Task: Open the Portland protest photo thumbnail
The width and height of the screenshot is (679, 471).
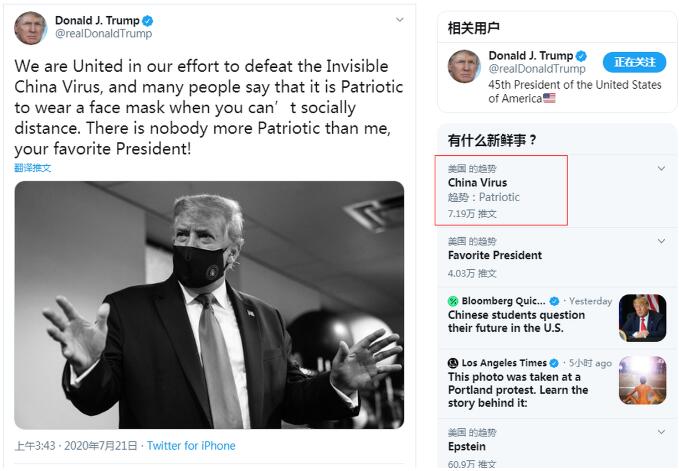Action: point(643,381)
